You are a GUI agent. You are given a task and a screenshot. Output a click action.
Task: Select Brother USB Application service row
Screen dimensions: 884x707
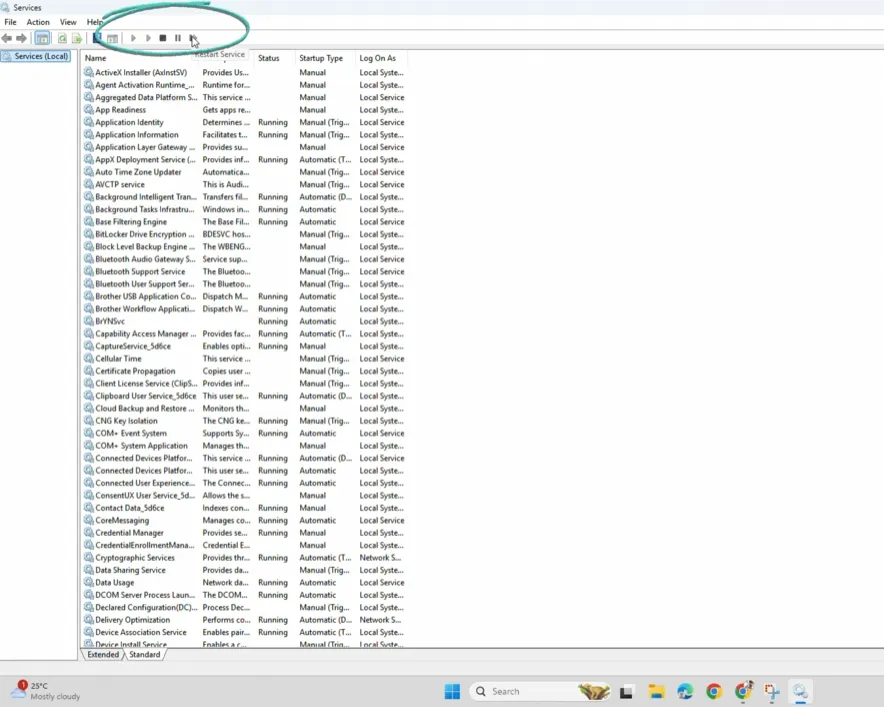point(244,297)
